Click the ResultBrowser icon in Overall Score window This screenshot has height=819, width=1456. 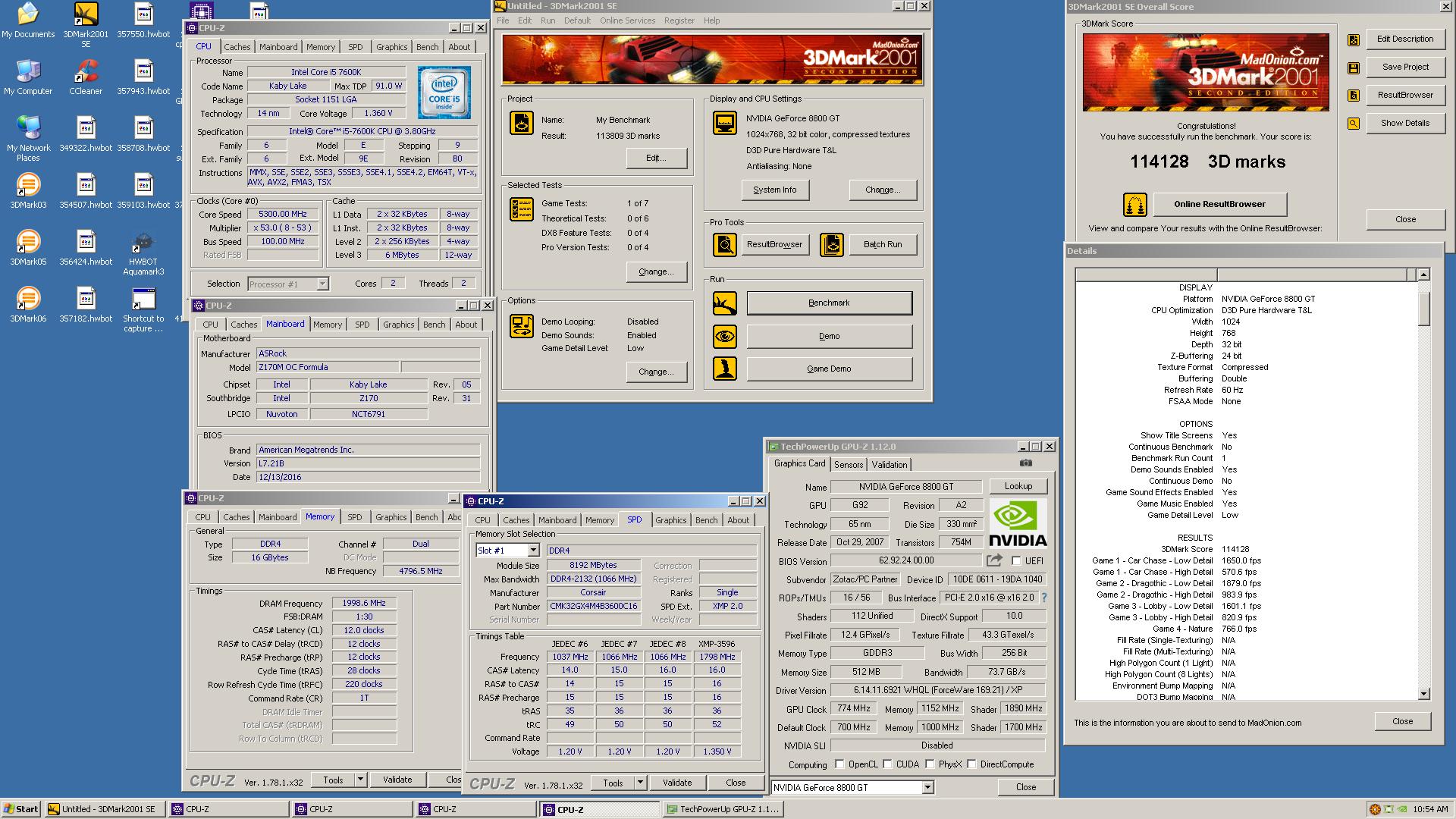1354,96
